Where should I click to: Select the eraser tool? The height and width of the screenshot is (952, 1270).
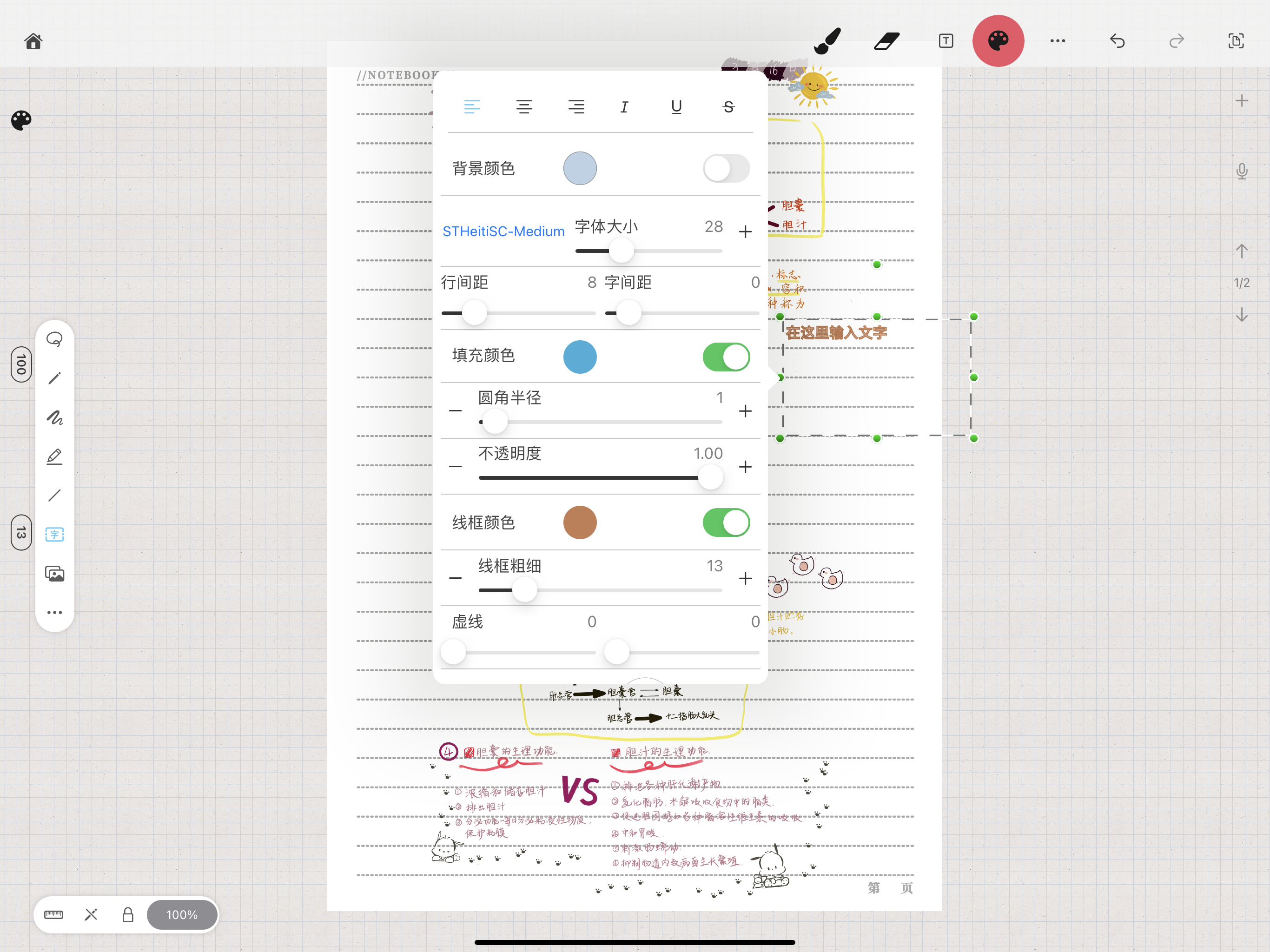[886, 41]
